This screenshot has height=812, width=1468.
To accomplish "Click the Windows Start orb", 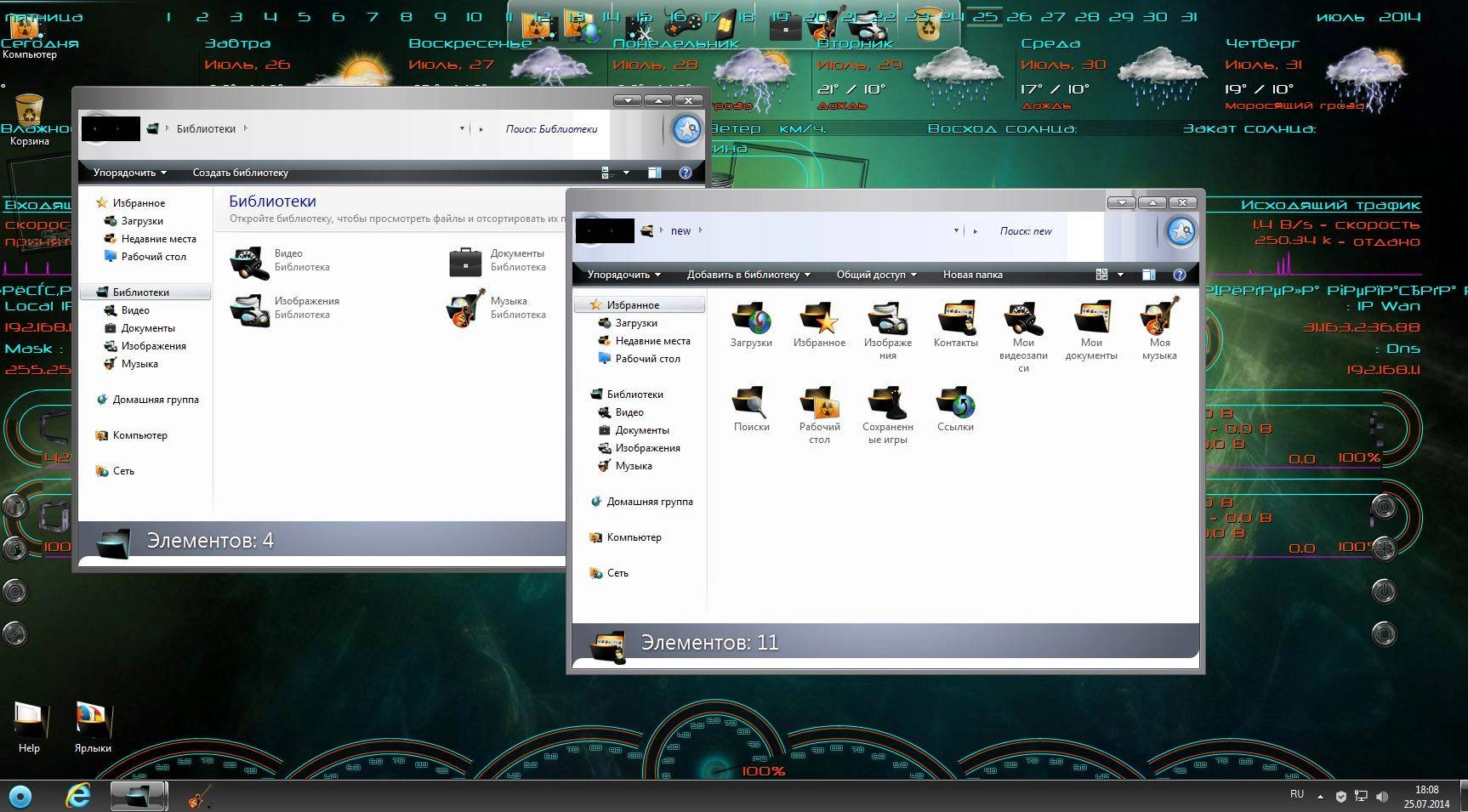I will pyautogui.click(x=20, y=797).
